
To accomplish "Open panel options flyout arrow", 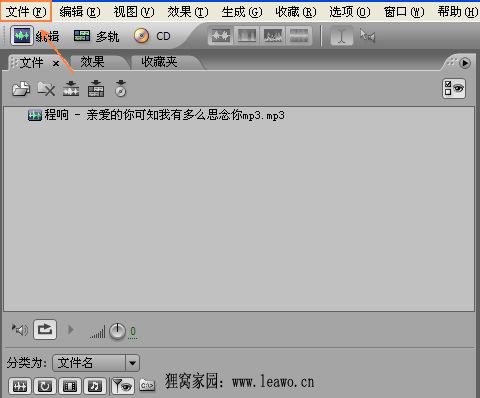I will click(x=465, y=63).
